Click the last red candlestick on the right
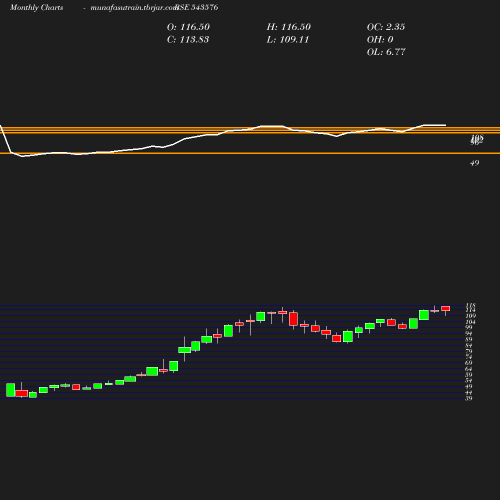500x500 pixels. pos(446,309)
